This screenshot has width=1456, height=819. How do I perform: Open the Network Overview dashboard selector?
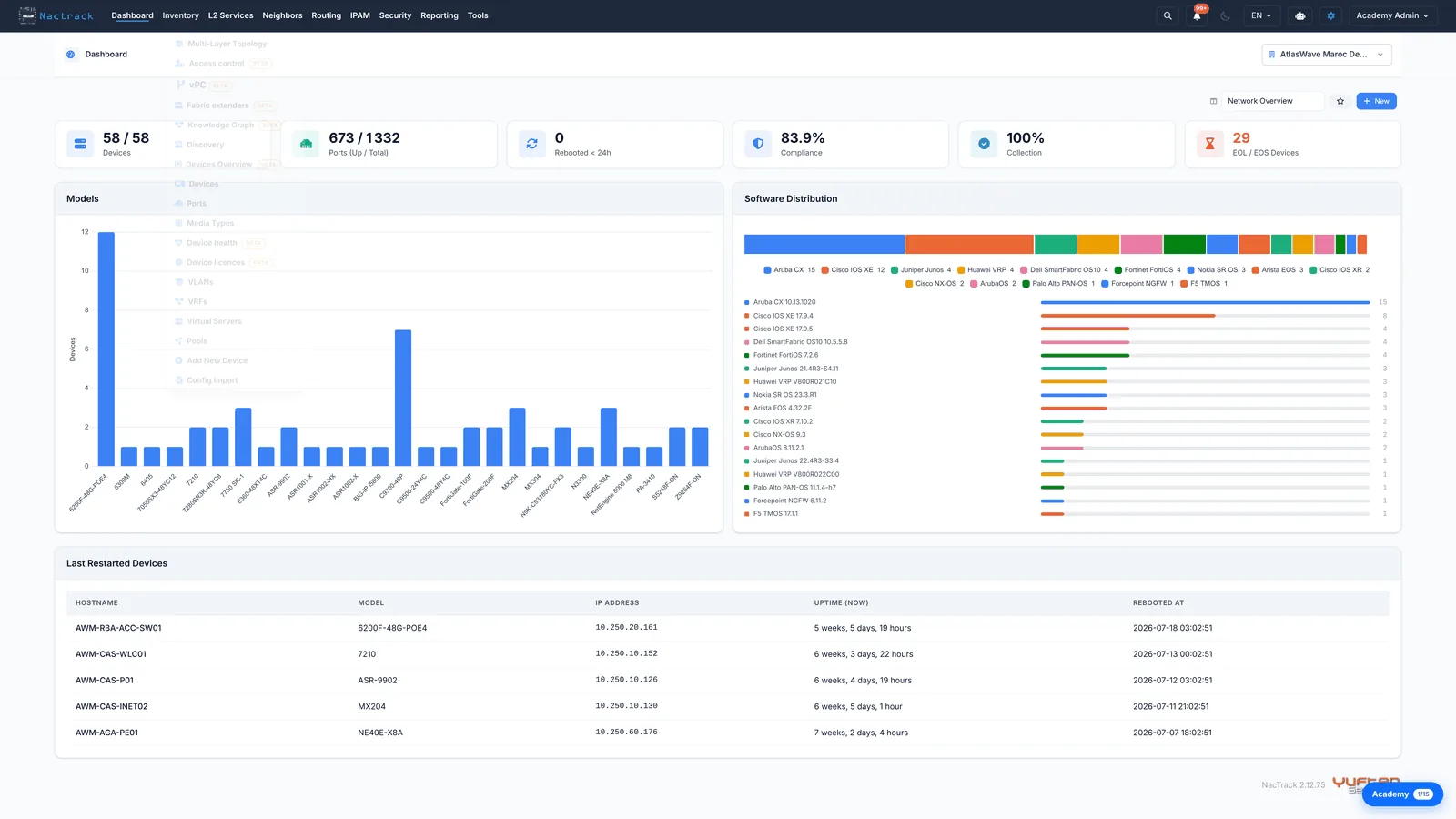(1274, 101)
